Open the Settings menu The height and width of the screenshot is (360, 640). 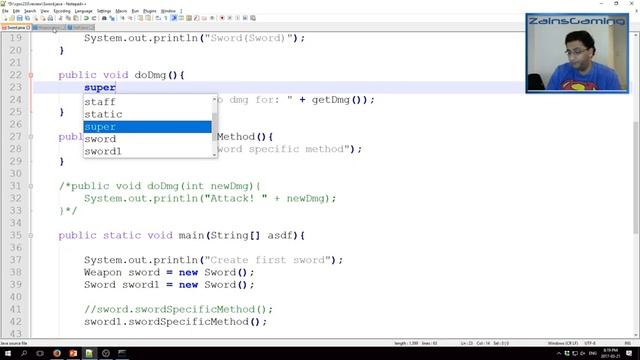(104, 11)
